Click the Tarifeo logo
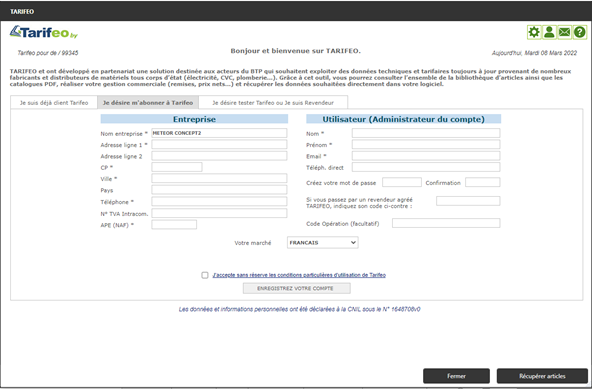This screenshot has width=592, height=389. point(44,32)
